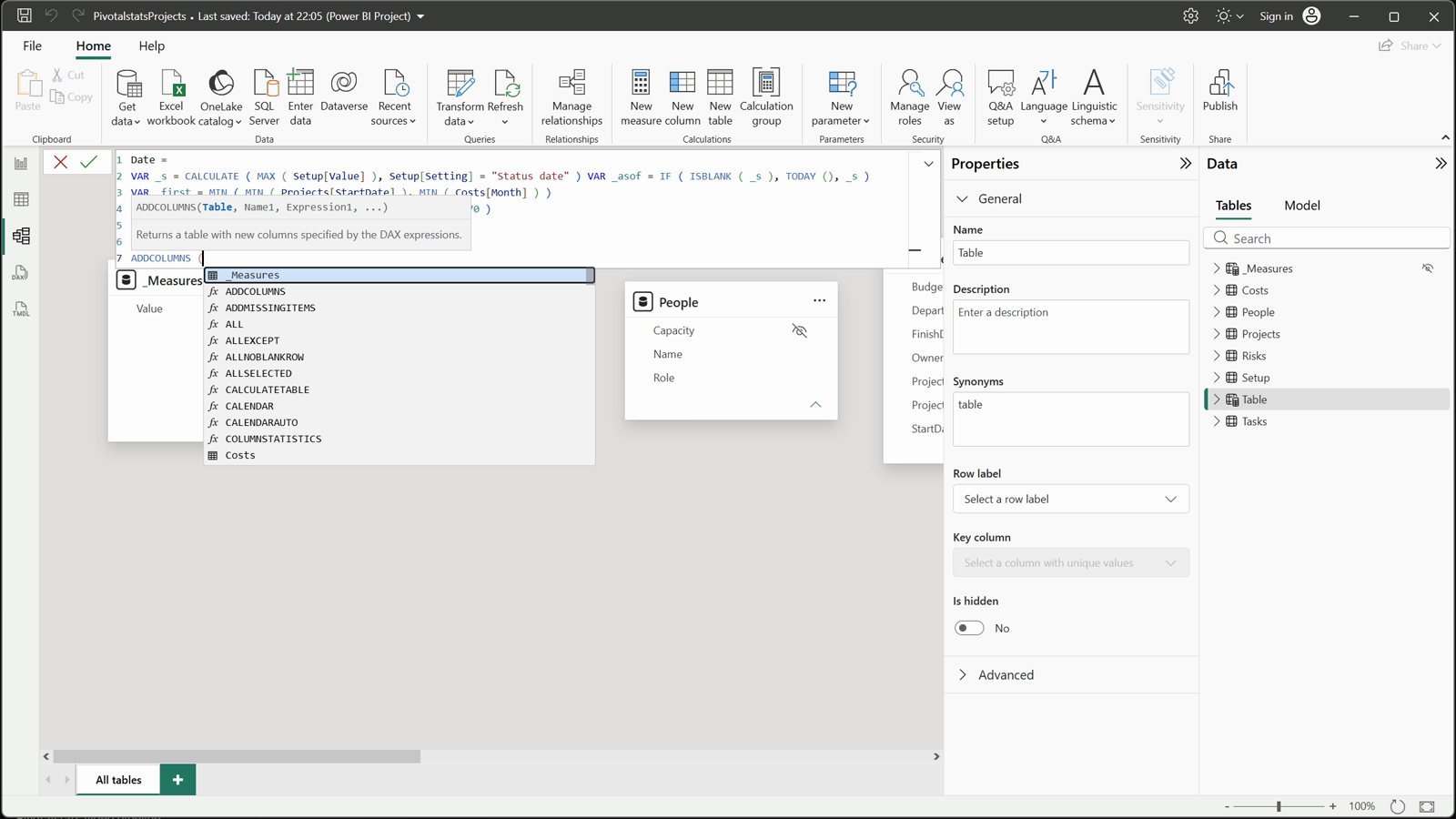Toggle hidden state of _Measures table

click(1428, 268)
